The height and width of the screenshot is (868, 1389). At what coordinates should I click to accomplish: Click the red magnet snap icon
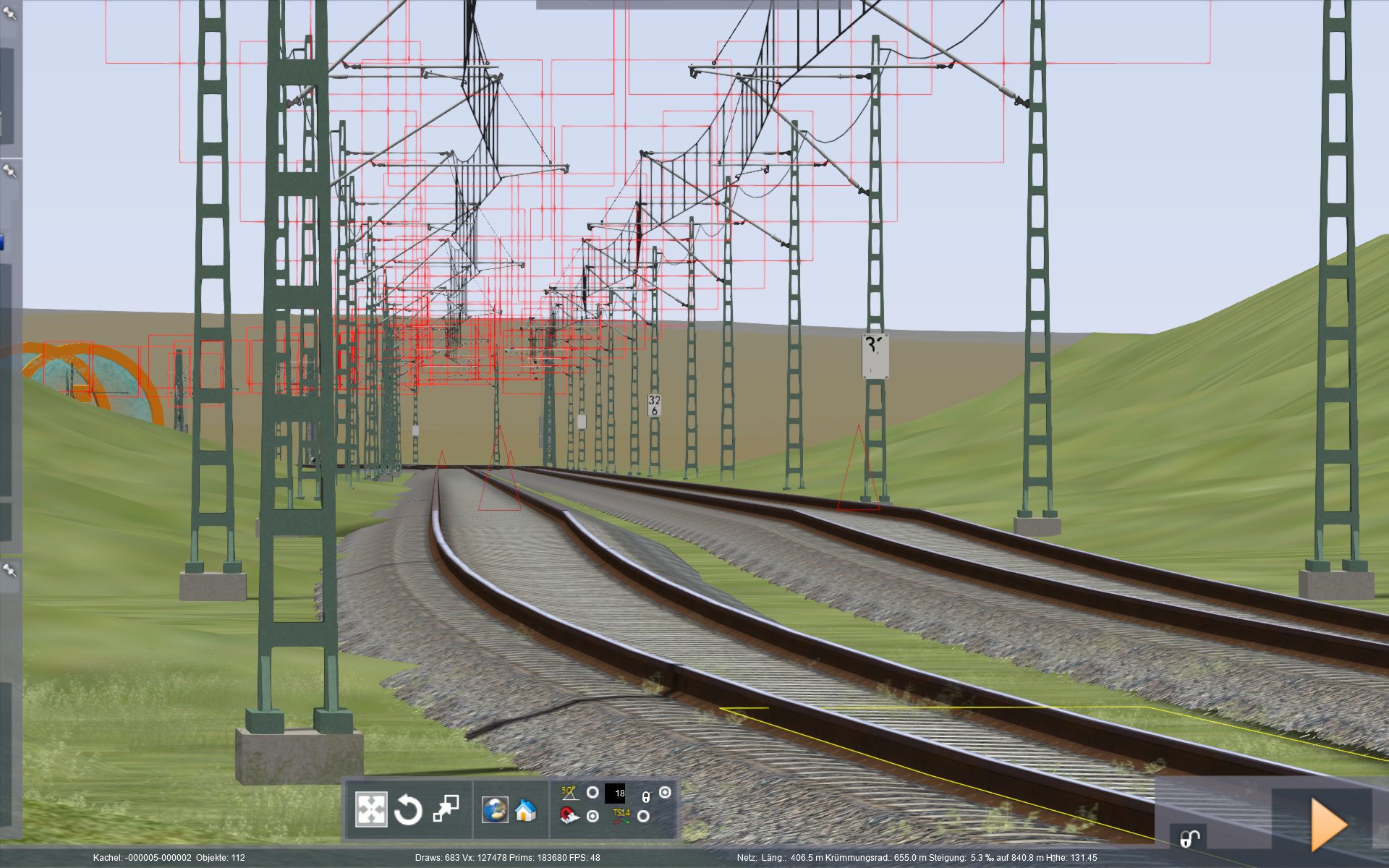point(569,817)
